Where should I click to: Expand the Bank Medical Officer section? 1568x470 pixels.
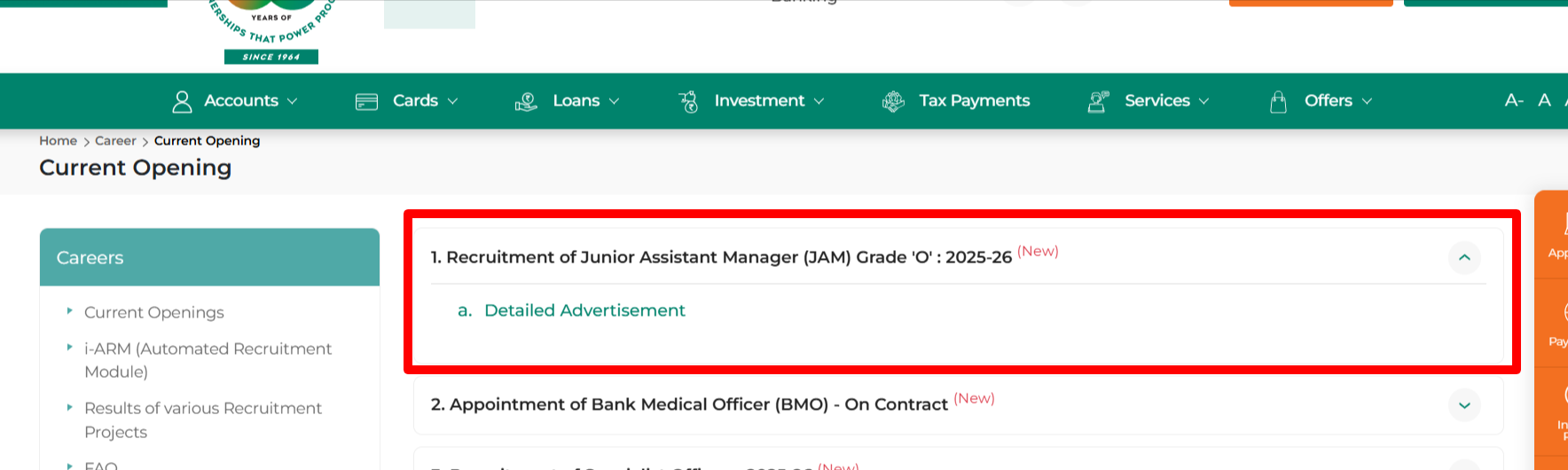[x=1464, y=405]
